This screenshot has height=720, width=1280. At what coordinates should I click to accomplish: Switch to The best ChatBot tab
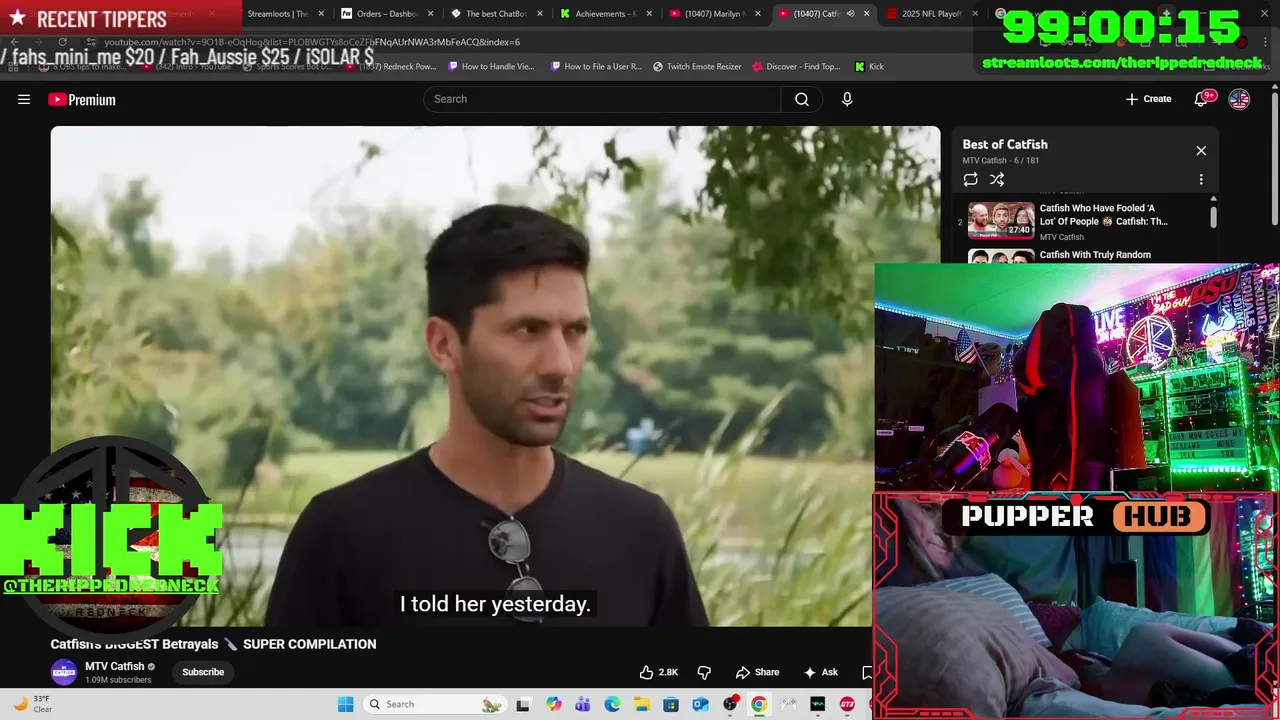pos(494,14)
